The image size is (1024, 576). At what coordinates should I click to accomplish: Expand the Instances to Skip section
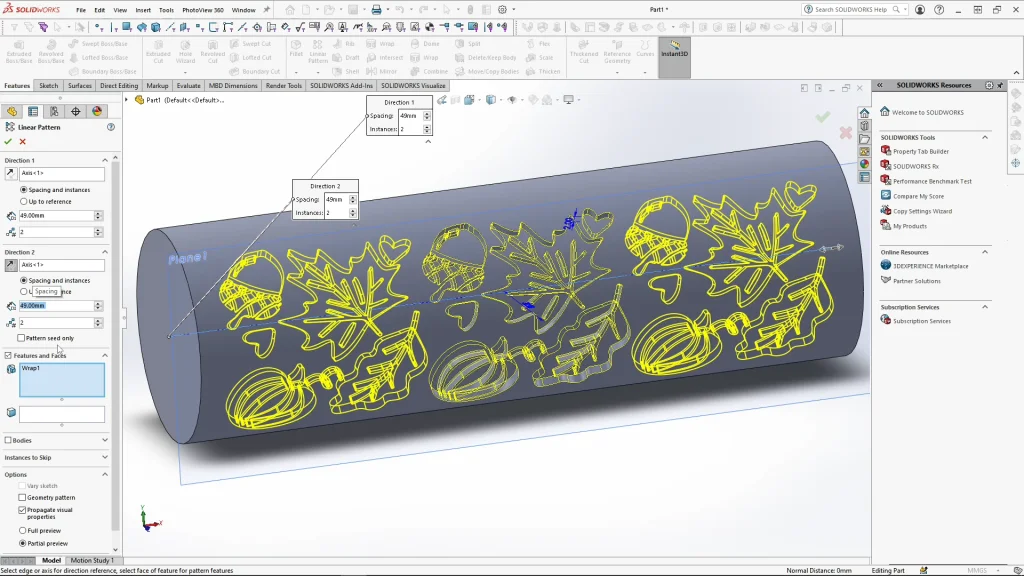pos(104,458)
